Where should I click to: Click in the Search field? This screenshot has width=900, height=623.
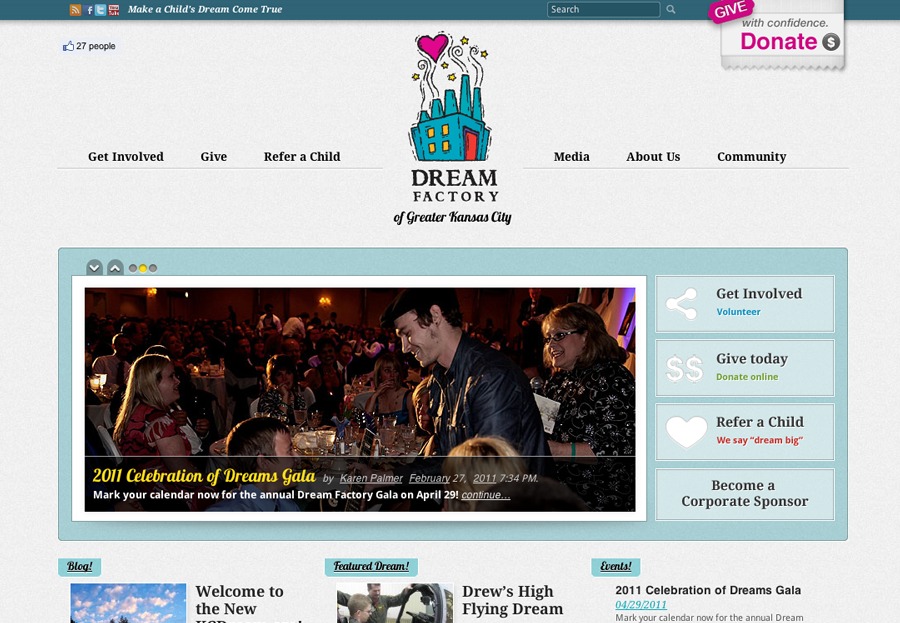(x=603, y=9)
